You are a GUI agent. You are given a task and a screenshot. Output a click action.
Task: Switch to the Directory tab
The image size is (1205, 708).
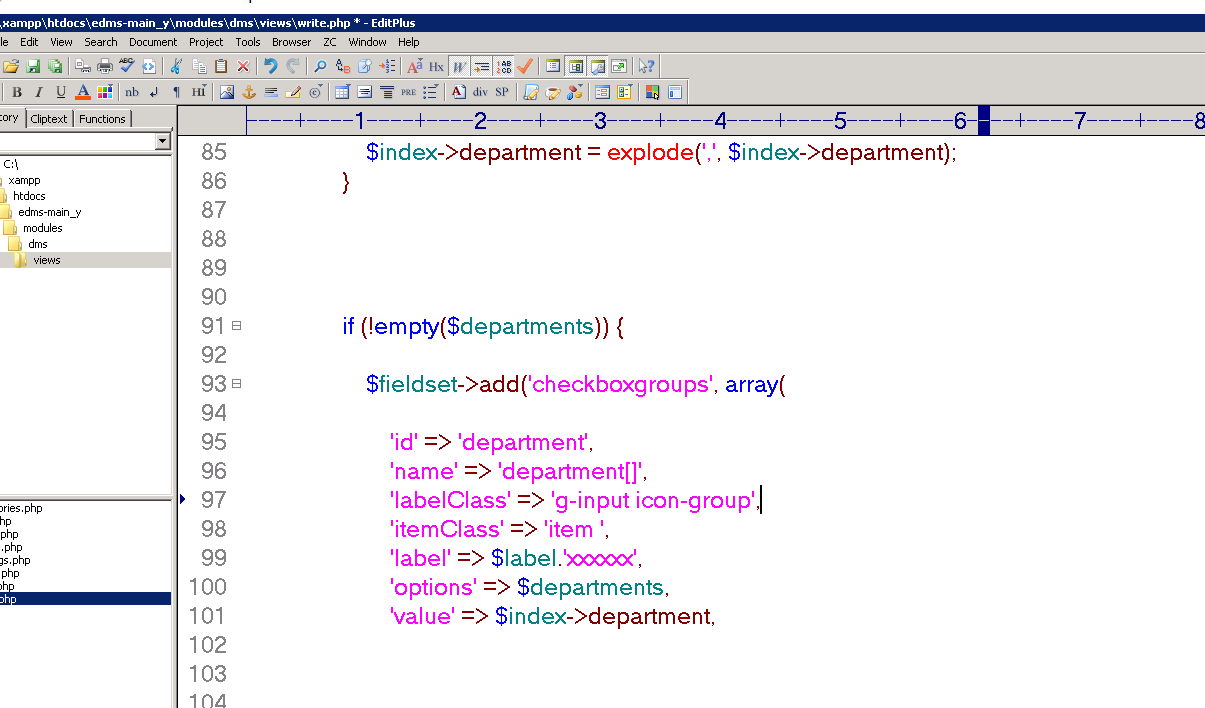click(11, 118)
